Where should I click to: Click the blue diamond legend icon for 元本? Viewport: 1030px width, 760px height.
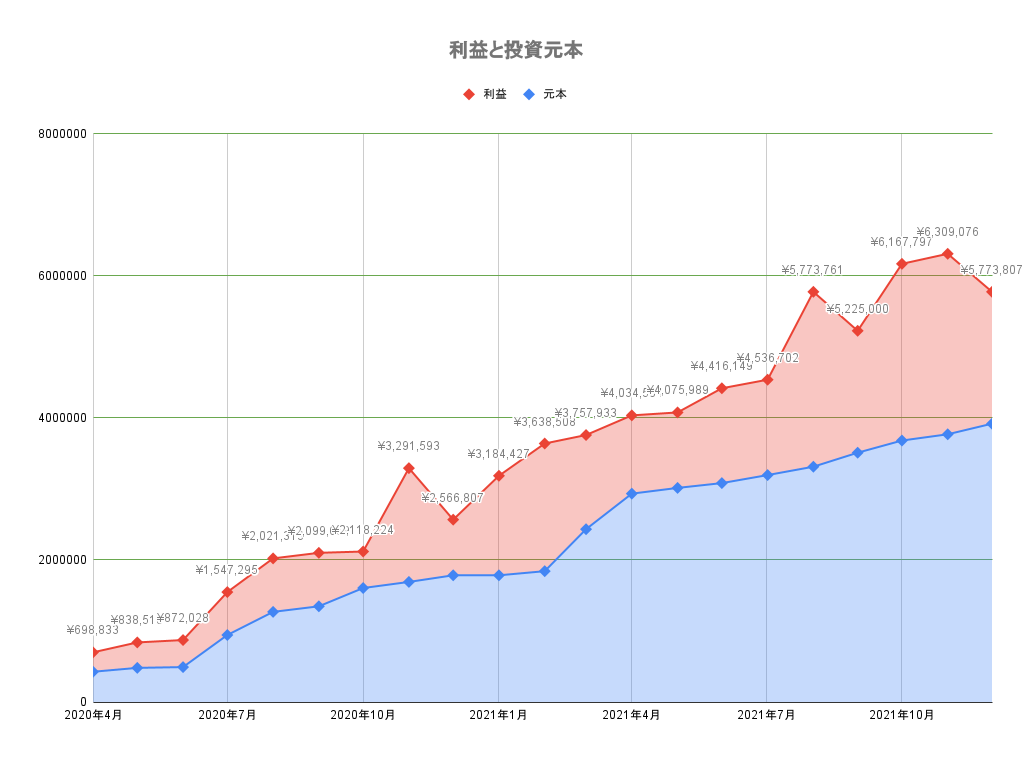point(529,95)
